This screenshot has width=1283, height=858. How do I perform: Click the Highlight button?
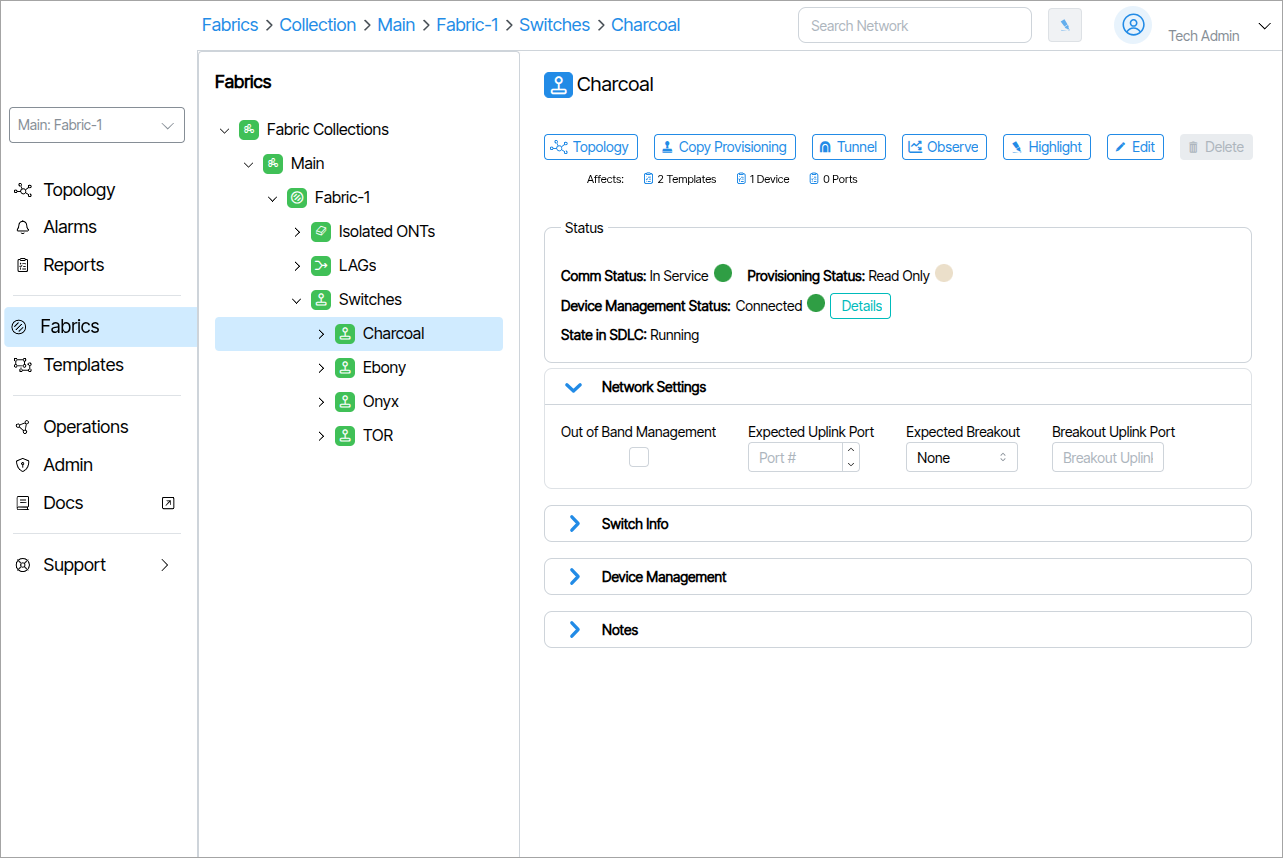pos(1047,147)
